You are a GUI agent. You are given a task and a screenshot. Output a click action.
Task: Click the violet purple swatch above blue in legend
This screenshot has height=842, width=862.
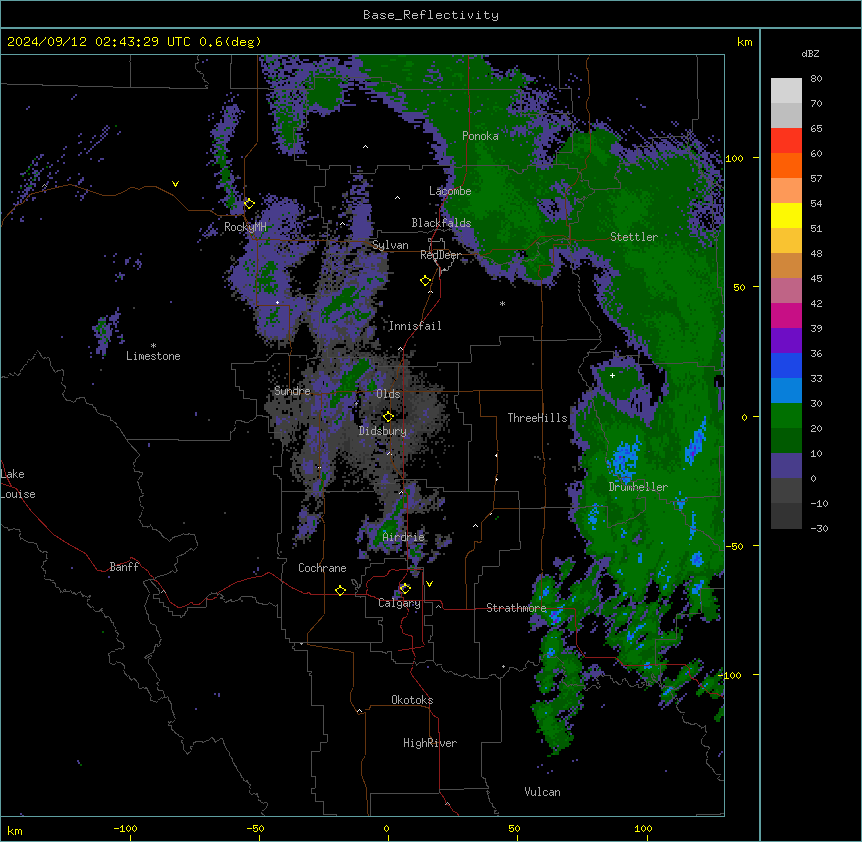786,340
